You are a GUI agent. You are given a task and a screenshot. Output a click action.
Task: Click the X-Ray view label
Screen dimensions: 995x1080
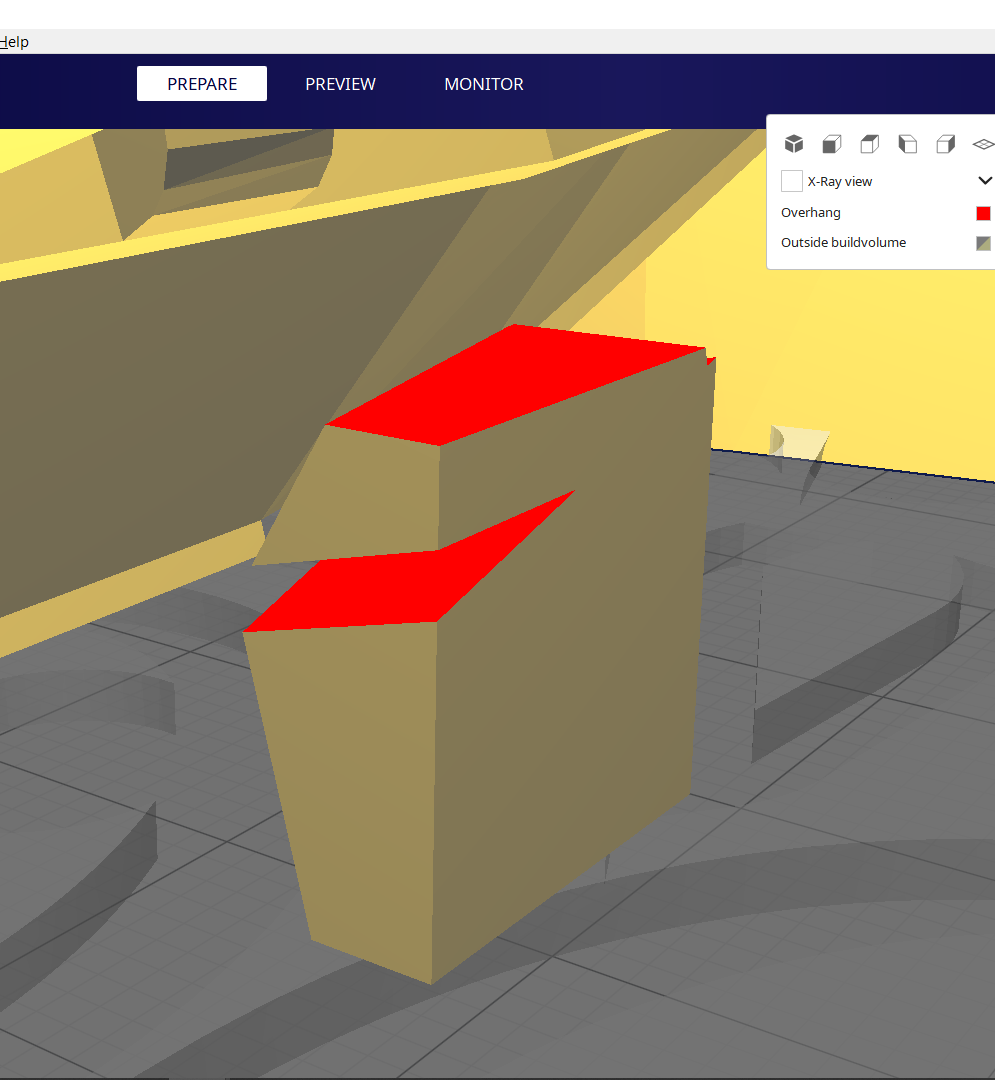[x=839, y=182]
